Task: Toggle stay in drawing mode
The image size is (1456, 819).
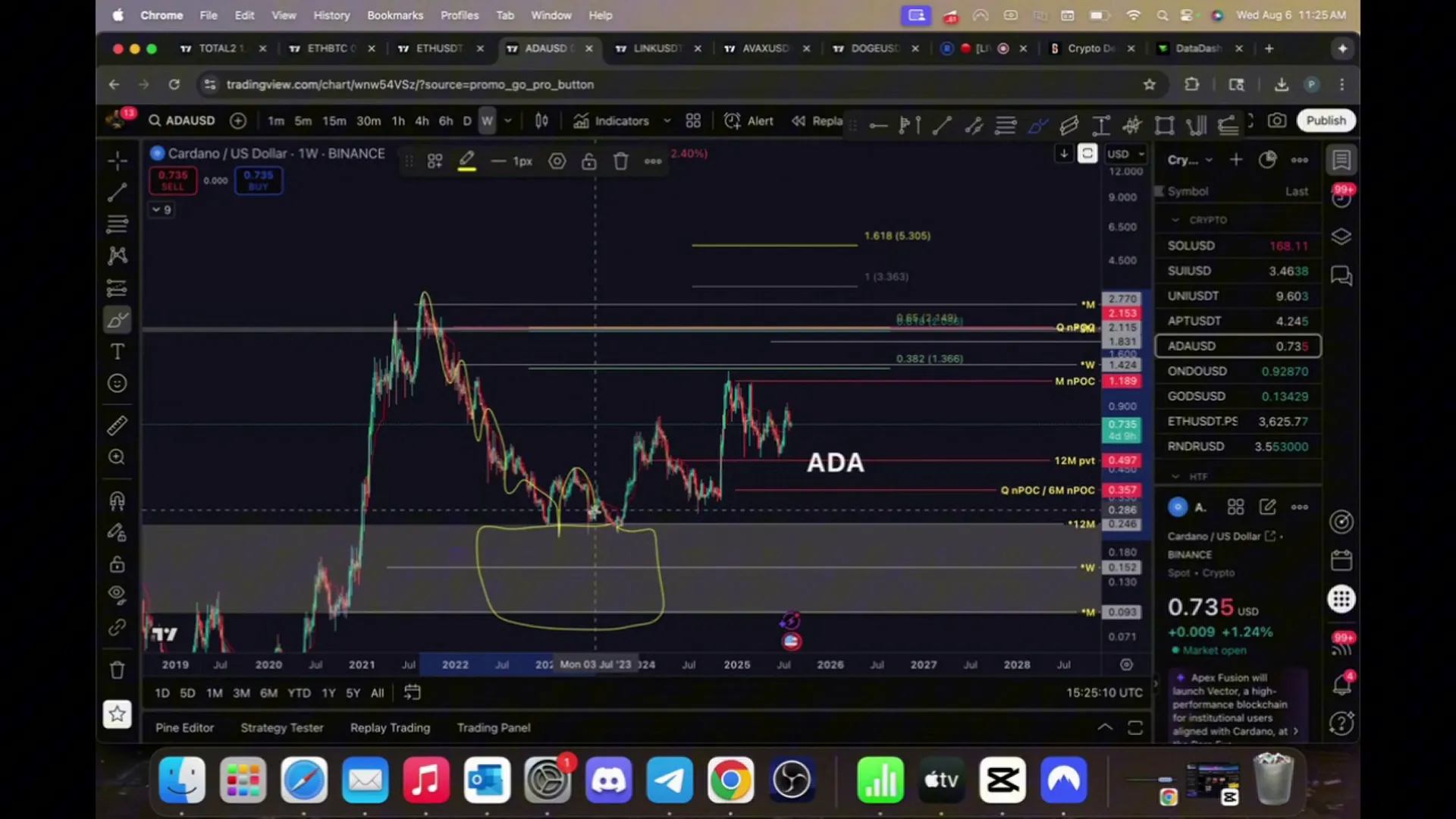Action: [x=117, y=532]
